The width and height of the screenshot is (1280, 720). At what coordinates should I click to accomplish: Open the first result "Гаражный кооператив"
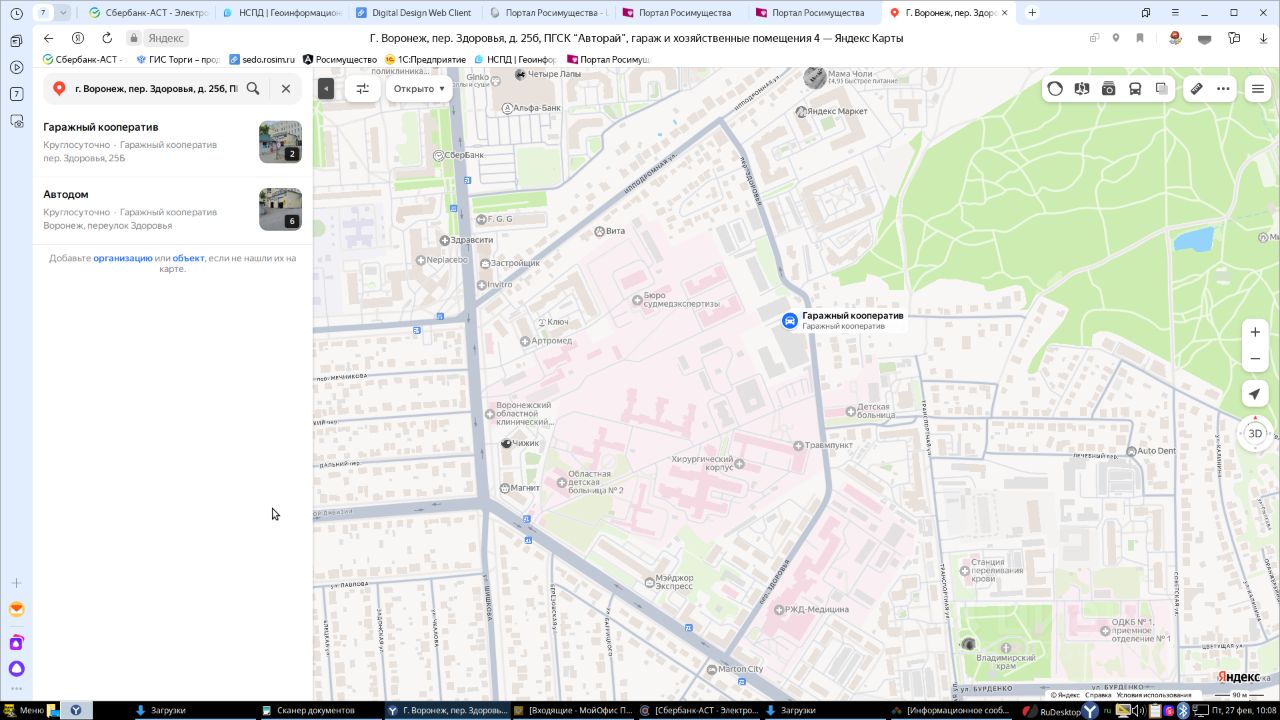(x=101, y=127)
